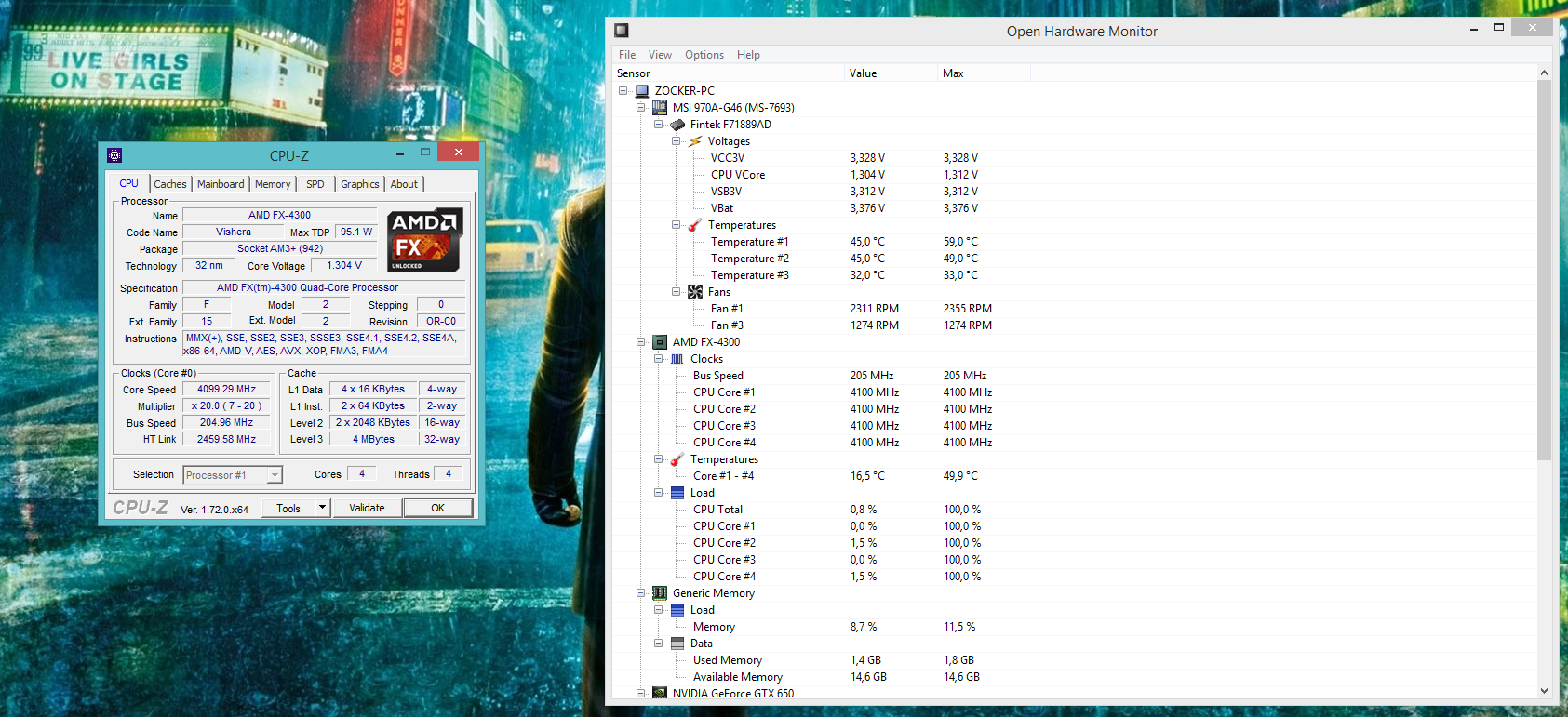Switch to the SPD tab in CPU-Z

click(x=315, y=184)
